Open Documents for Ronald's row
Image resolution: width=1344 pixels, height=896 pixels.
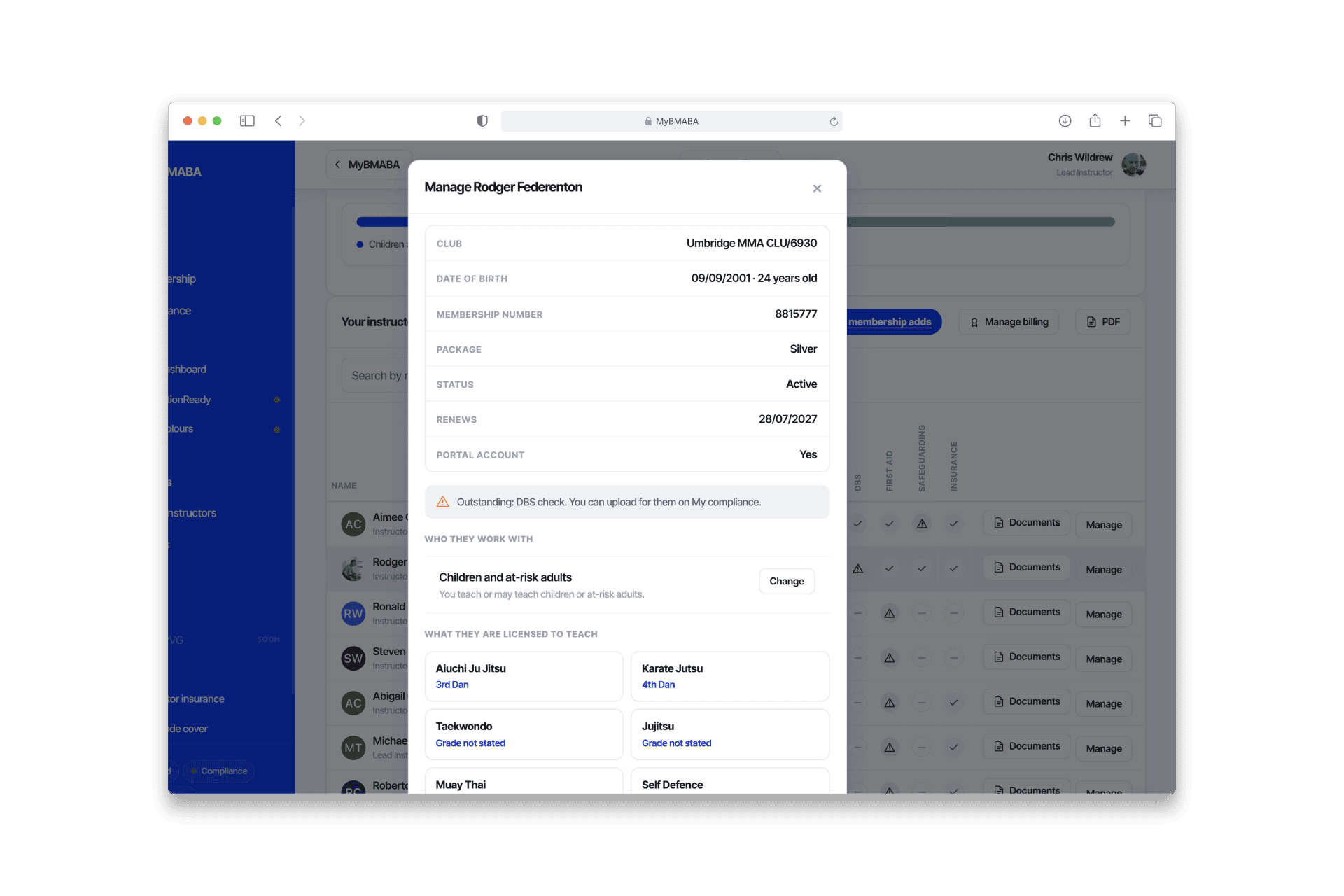1027,612
